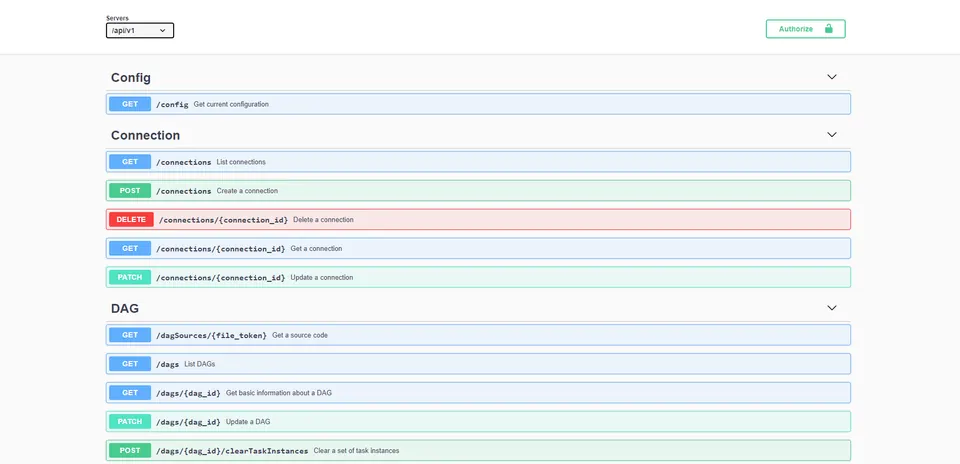960x464 pixels.
Task: Expand GET /dagSources/{file_token} endpoint
Action: click(478, 335)
